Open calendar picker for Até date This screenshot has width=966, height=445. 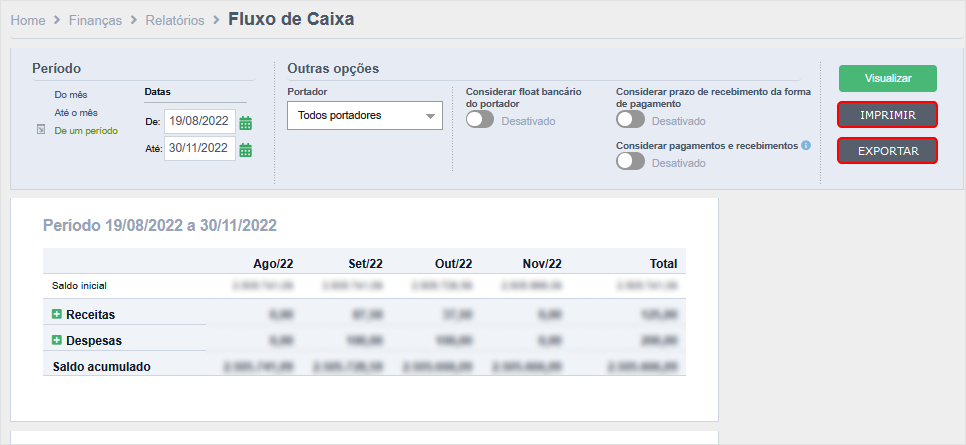[x=245, y=150]
